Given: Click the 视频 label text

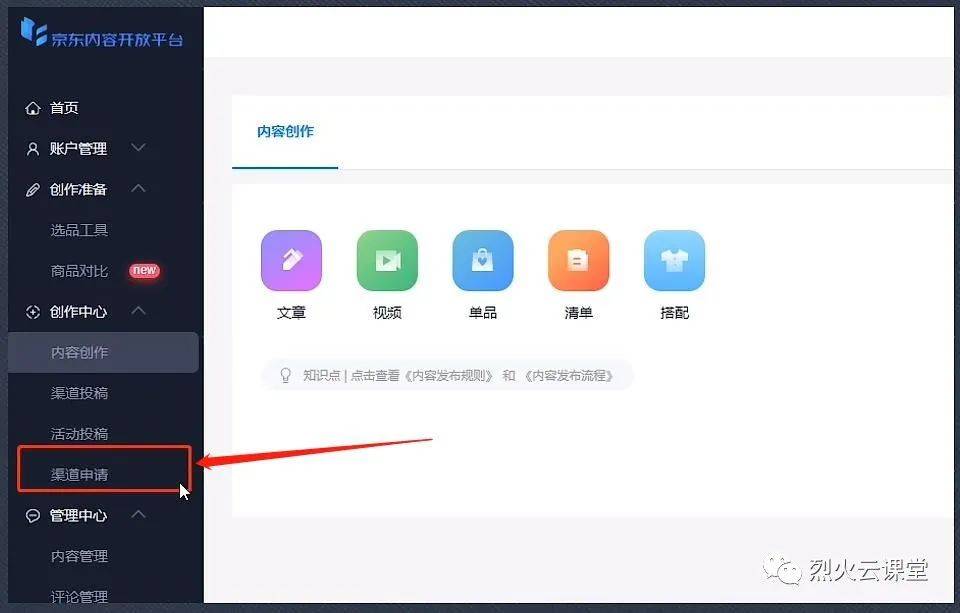Looking at the screenshot, I should [x=387, y=313].
